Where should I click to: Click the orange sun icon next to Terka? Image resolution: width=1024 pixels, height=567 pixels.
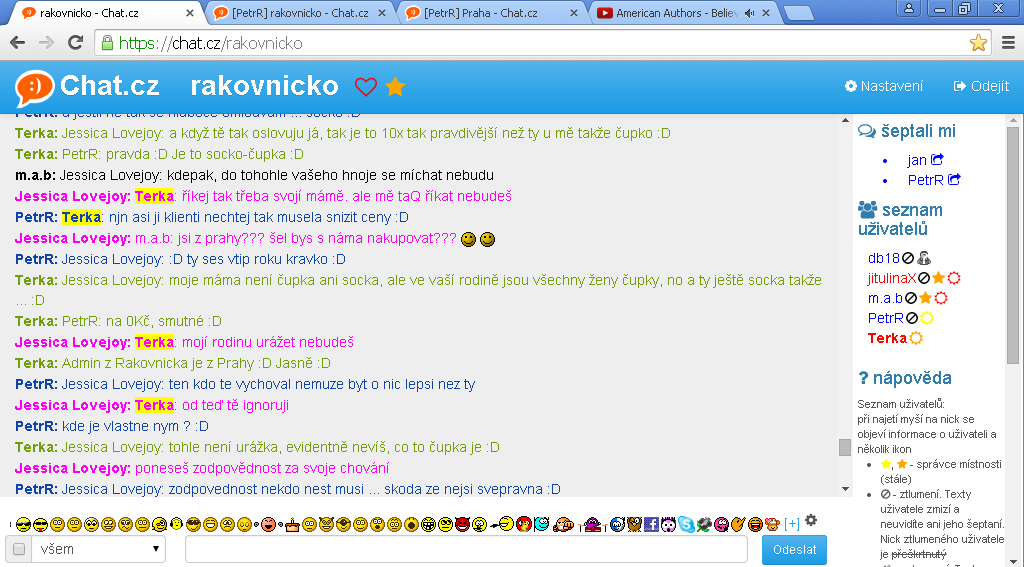pyautogui.click(x=916, y=338)
